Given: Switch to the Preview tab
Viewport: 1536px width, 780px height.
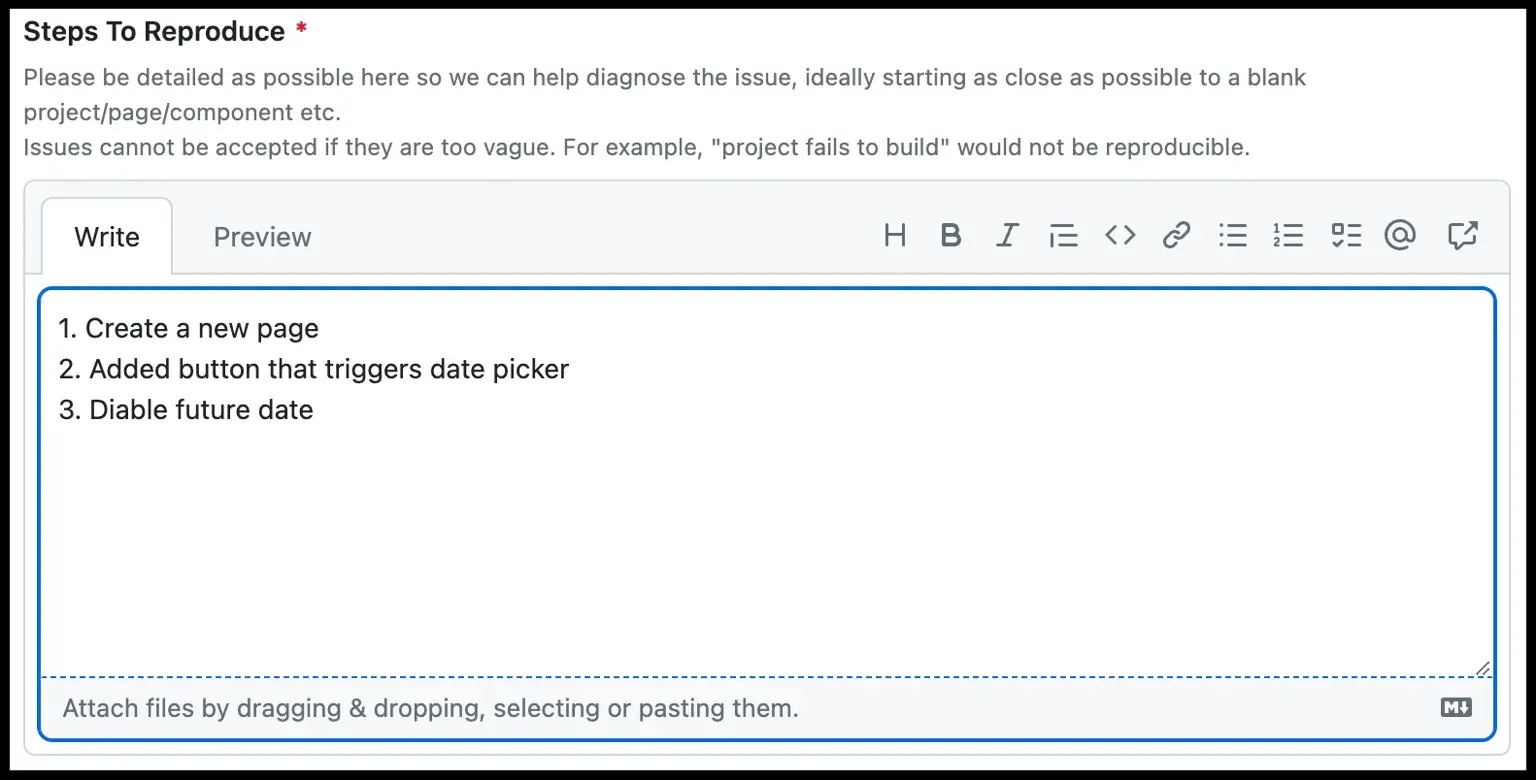Looking at the screenshot, I should coord(262,237).
